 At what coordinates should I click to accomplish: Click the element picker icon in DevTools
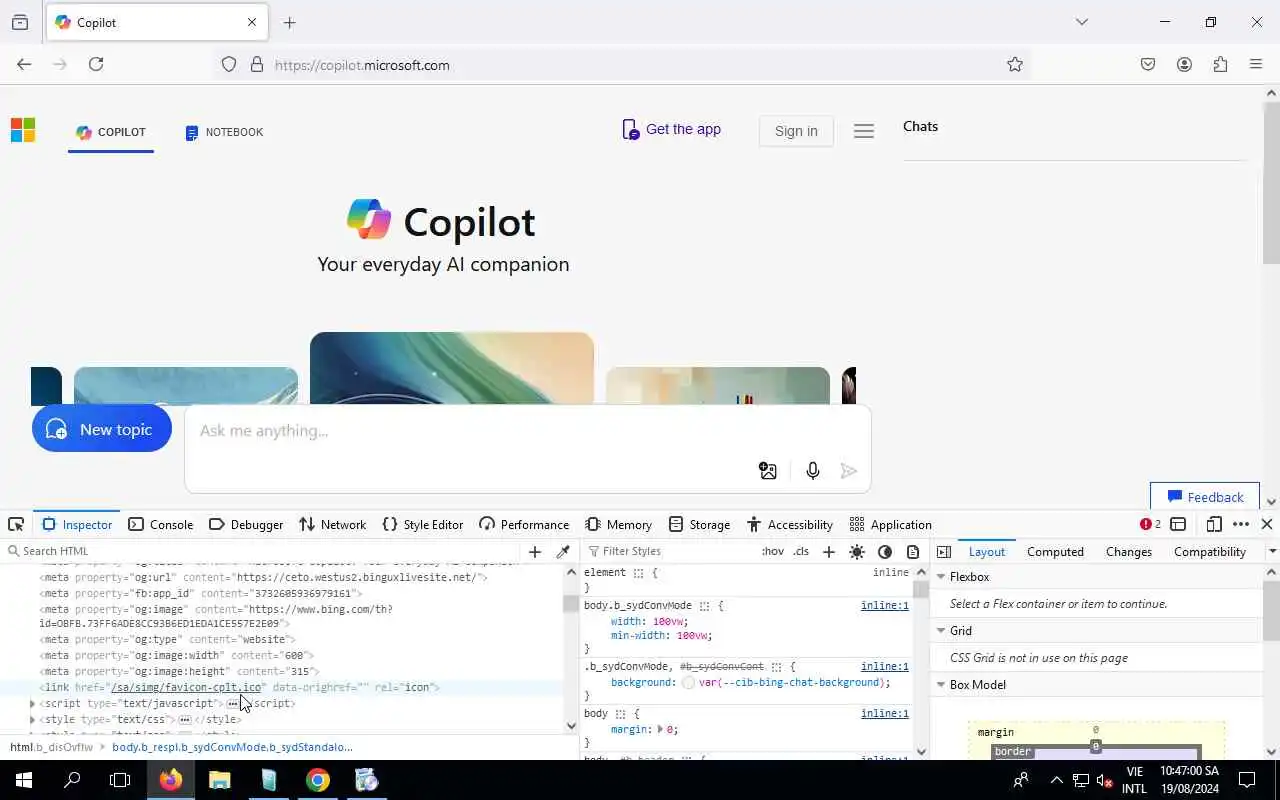click(16, 524)
